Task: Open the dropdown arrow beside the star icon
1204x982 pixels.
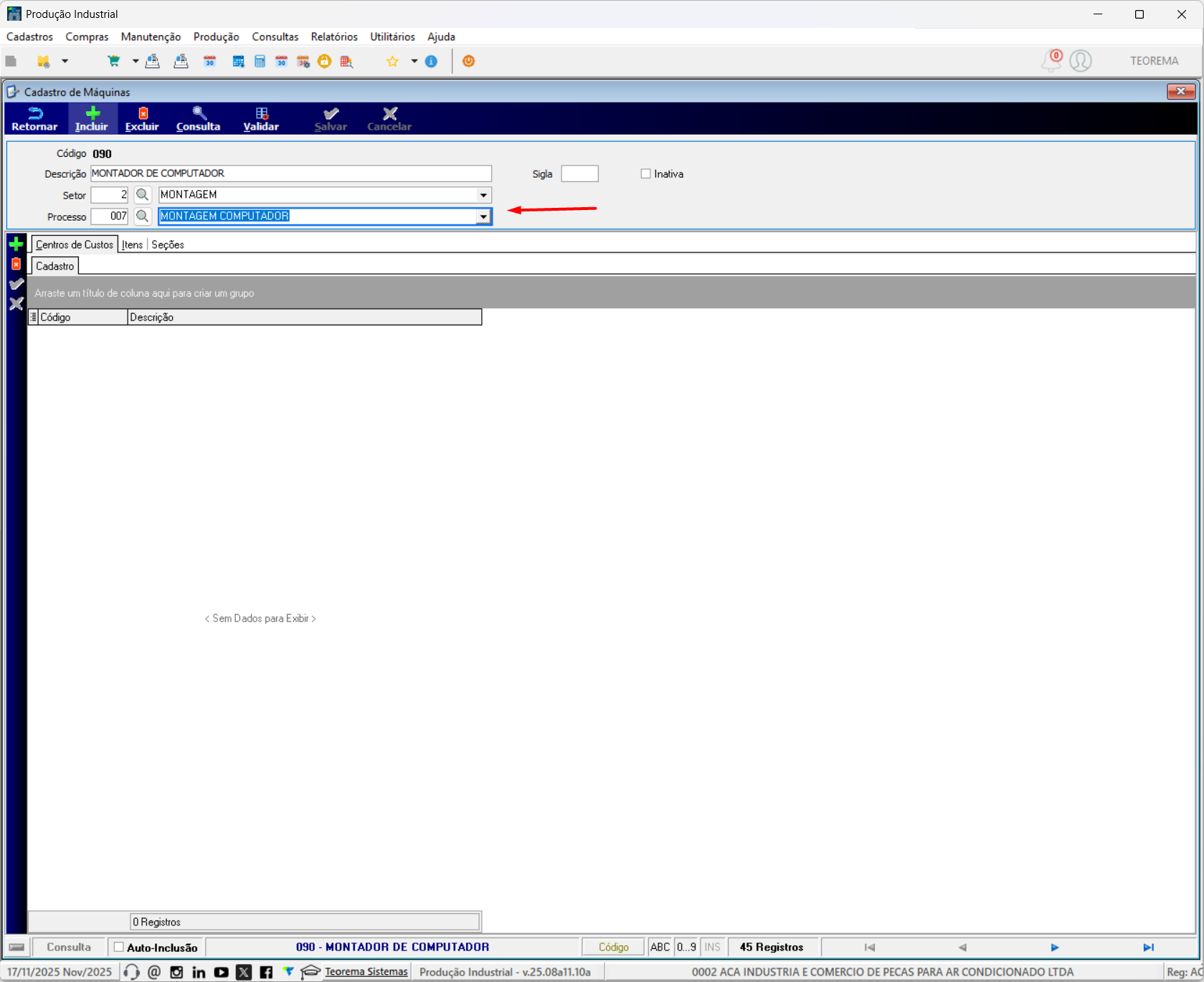Action: click(x=414, y=61)
